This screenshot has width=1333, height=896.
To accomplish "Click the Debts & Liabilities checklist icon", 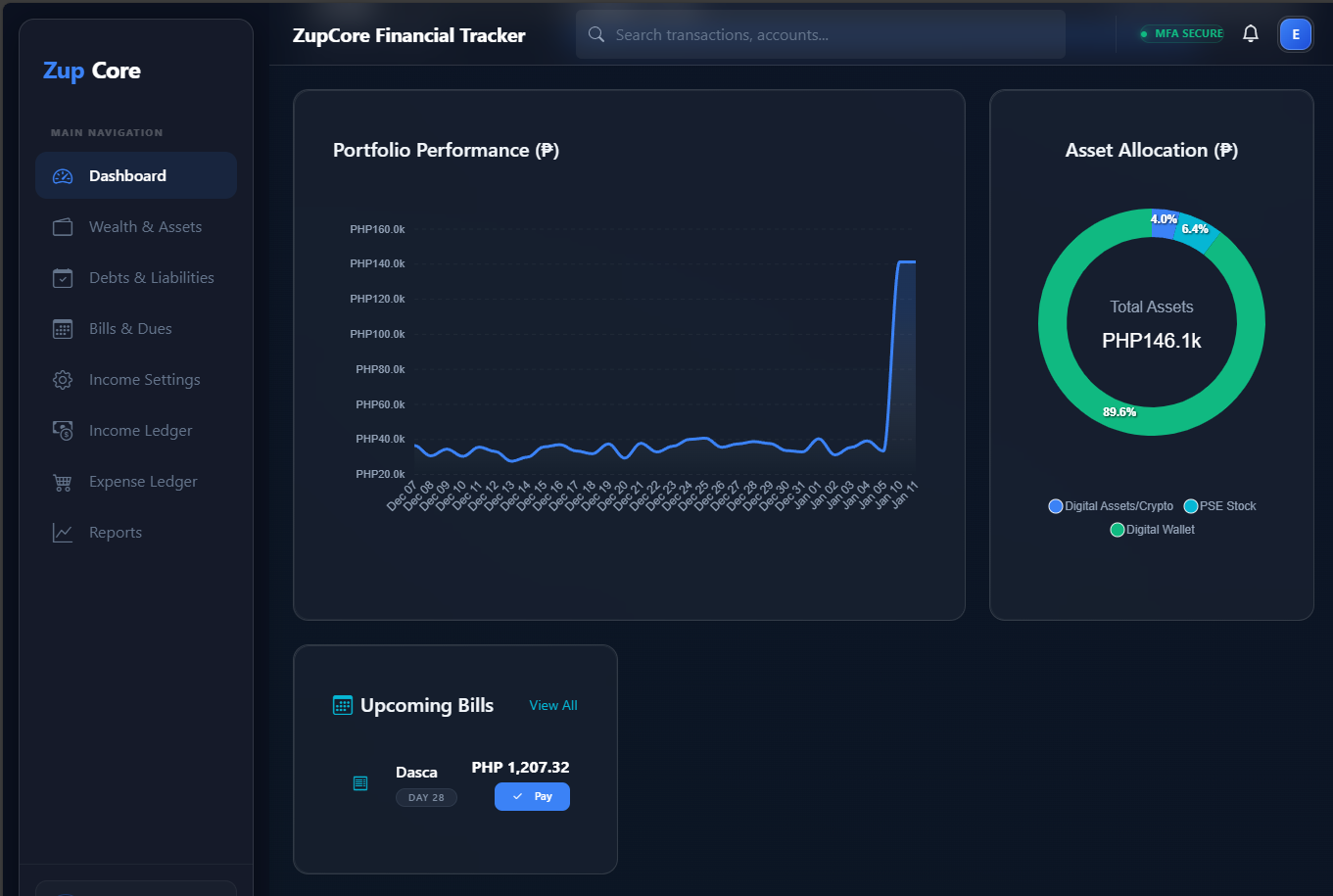I will 62,277.
